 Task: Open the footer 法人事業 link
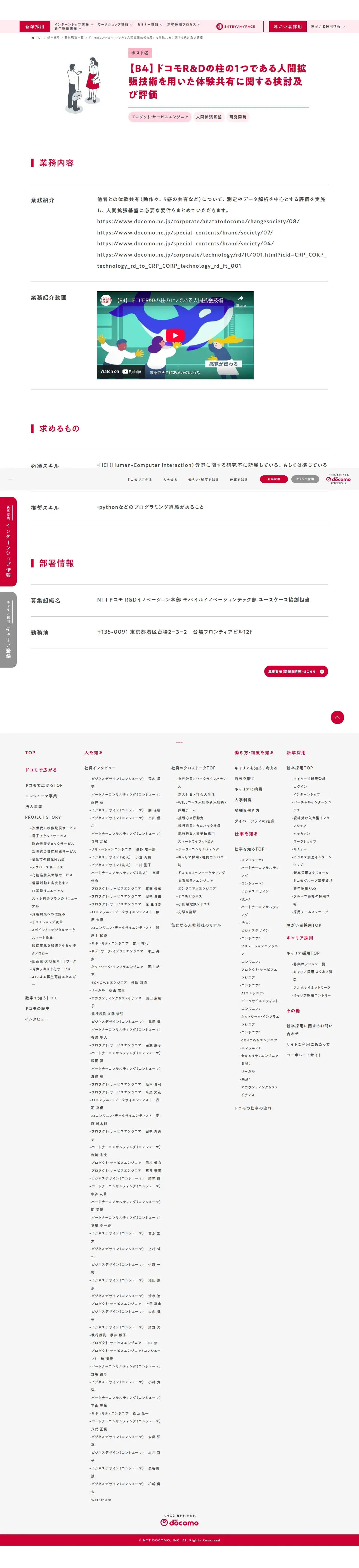point(34,806)
